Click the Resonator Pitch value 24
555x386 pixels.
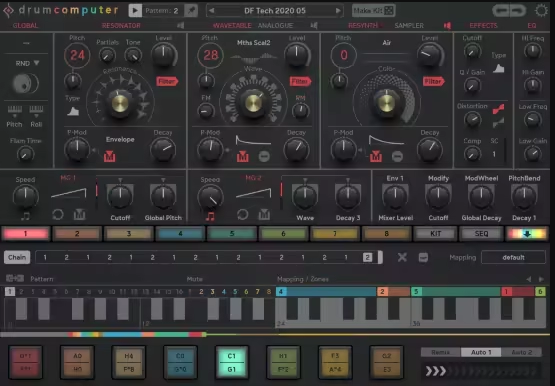tap(77, 55)
